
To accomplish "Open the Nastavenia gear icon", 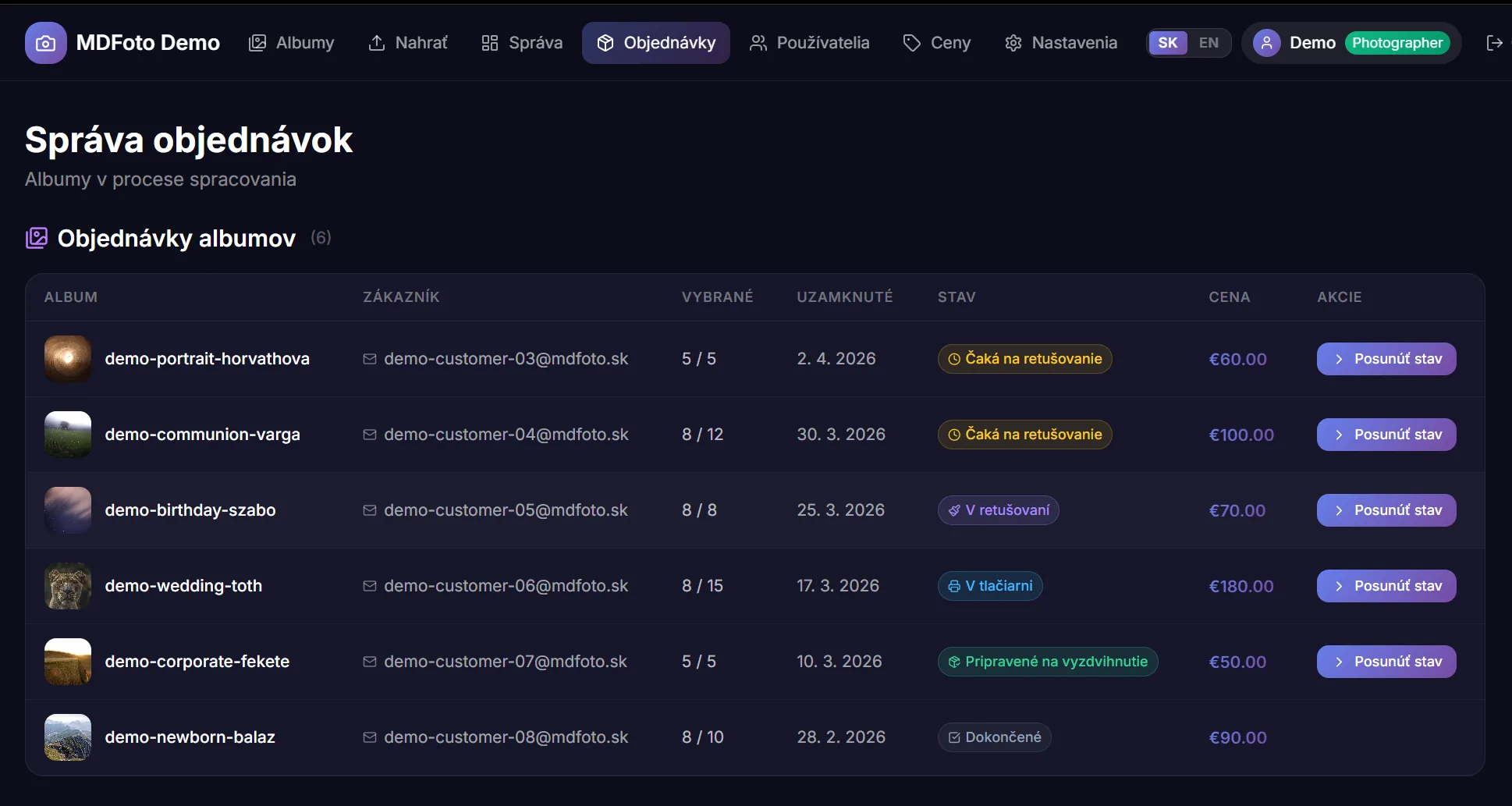I will point(1013,43).
